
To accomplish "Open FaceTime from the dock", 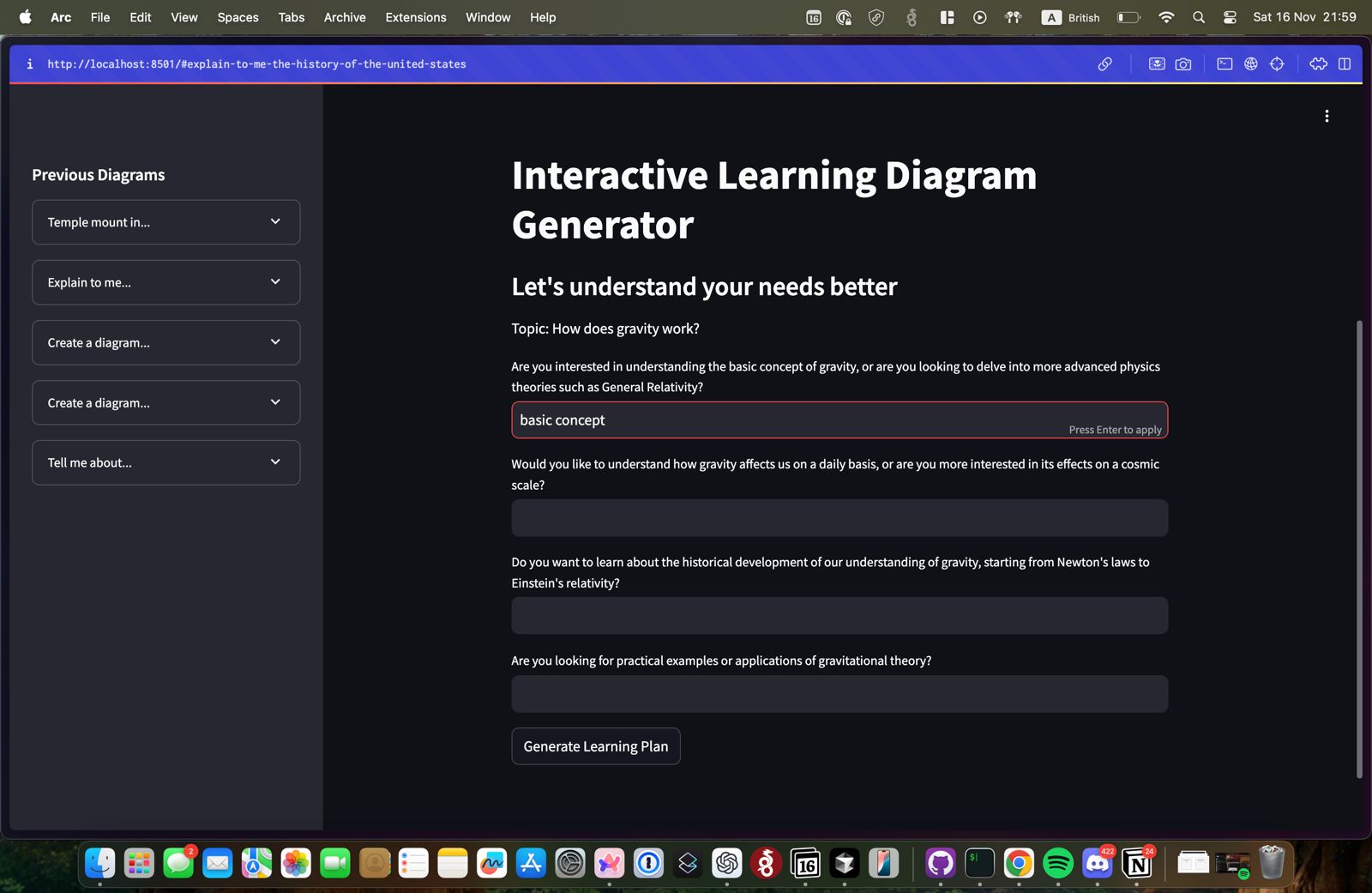I will [335, 863].
